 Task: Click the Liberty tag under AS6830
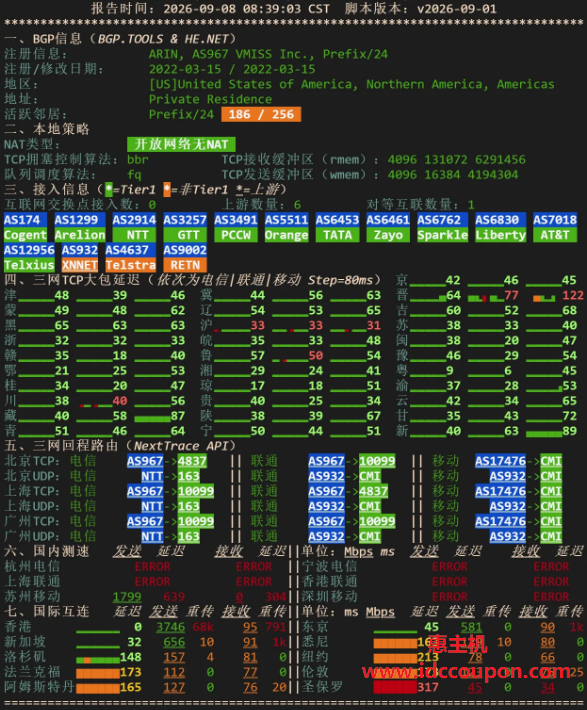500,235
